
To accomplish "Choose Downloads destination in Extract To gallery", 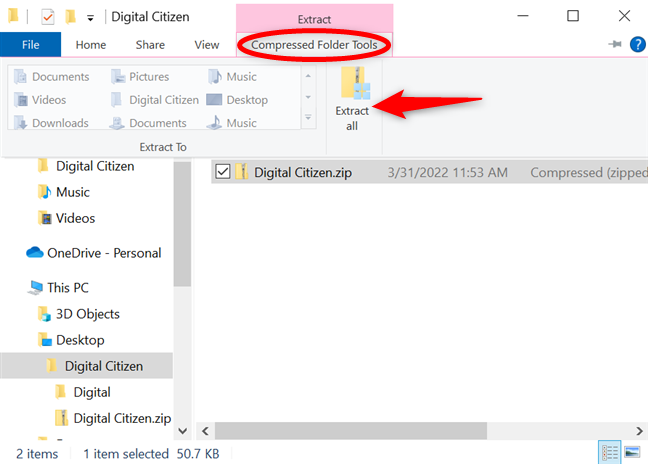I will click(x=51, y=123).
